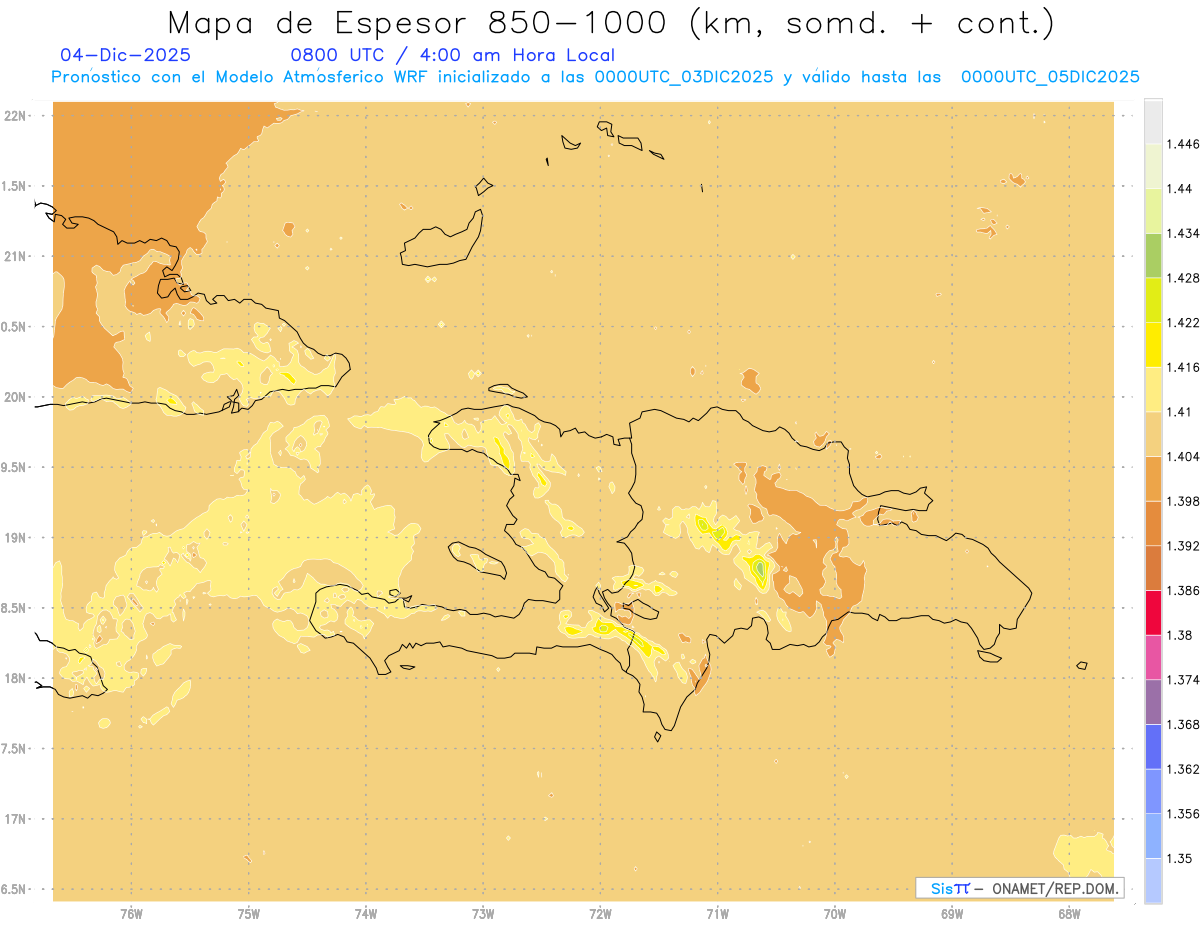Select the brownish-orange colorbar segment between 1.386 and 1.392
This screenshot has height=927, width=1200.
[x=1153, y=568]
